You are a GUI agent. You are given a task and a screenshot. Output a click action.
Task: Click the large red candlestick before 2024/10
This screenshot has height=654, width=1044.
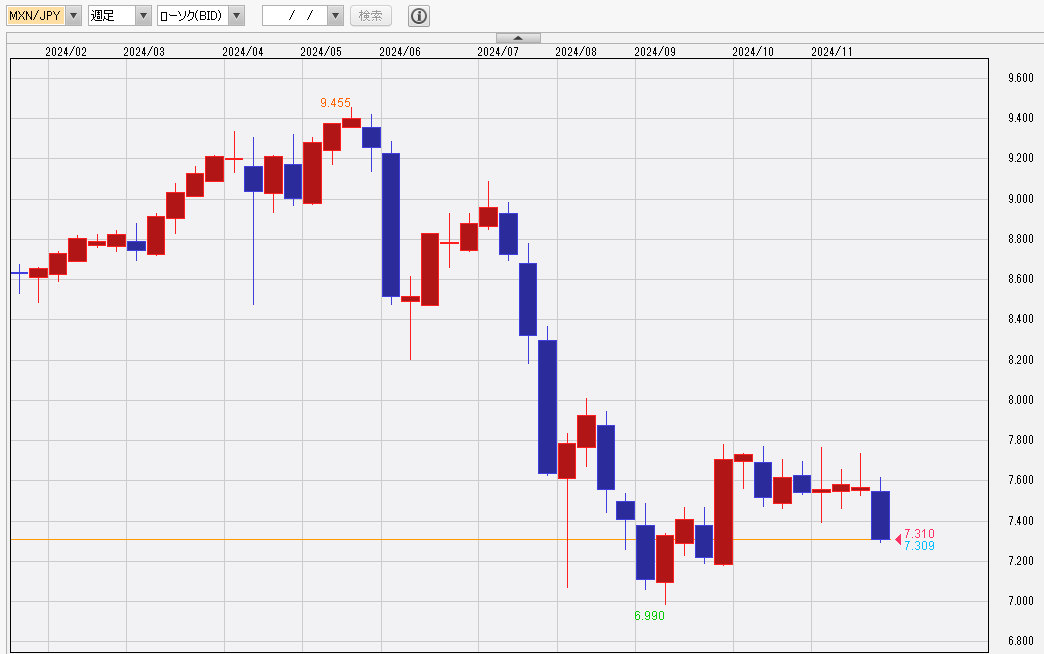click(x=723, y=512)
